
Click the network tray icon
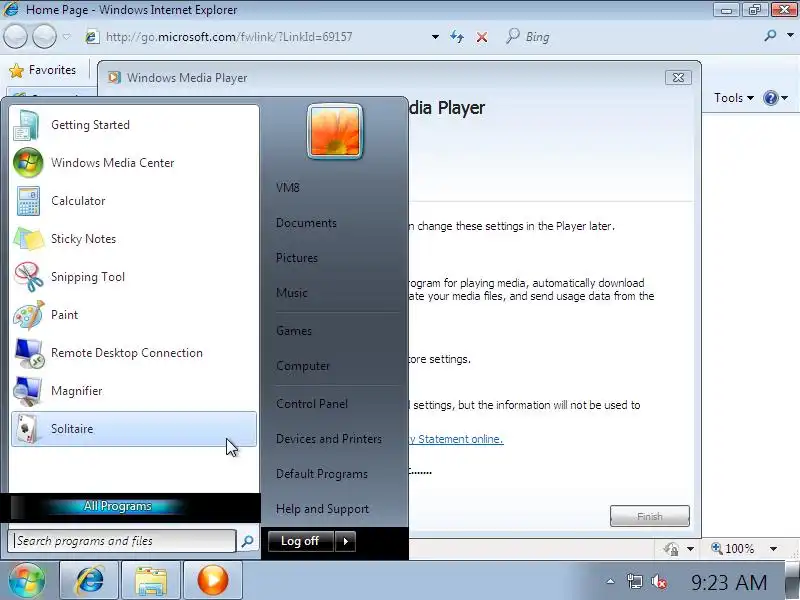coord(635,582)
